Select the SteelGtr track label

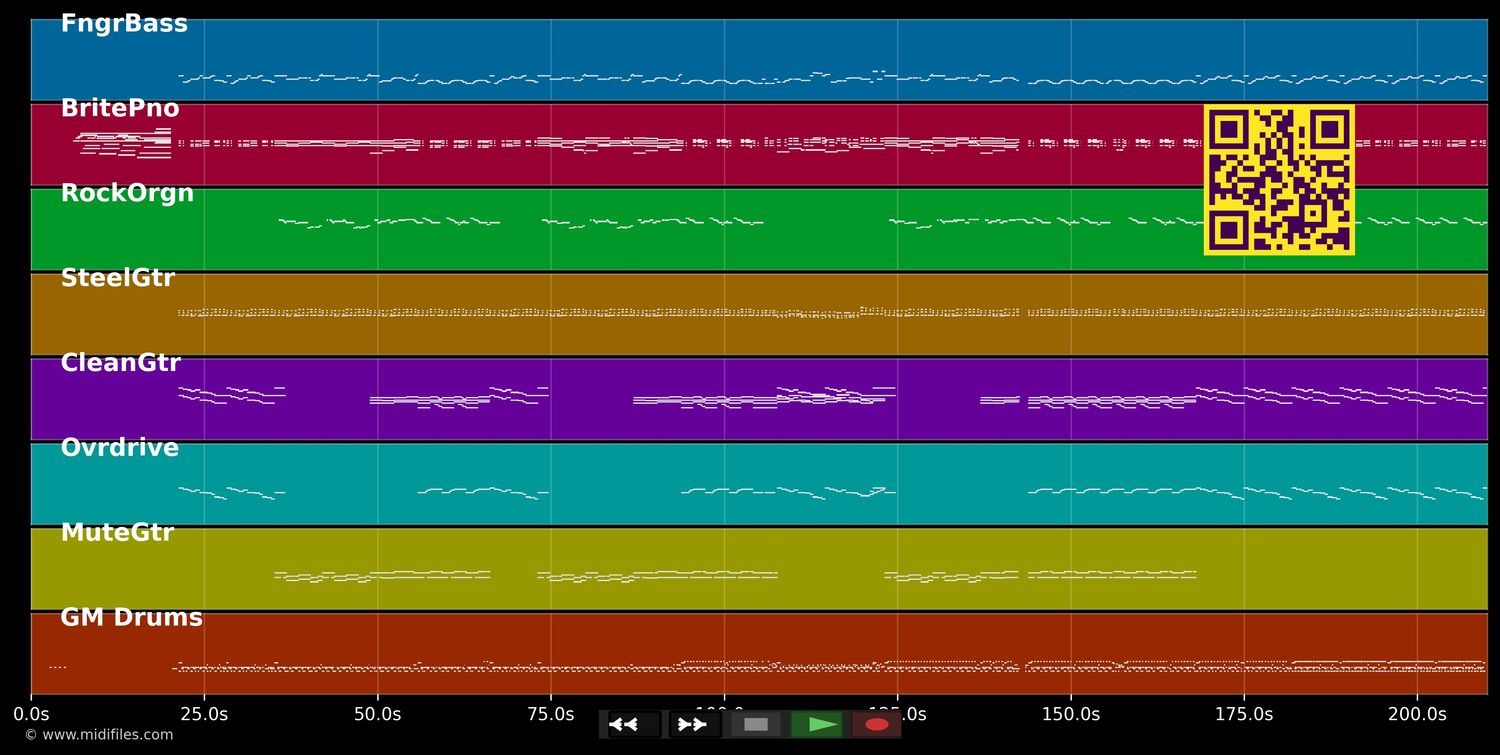tap(118, 277)
